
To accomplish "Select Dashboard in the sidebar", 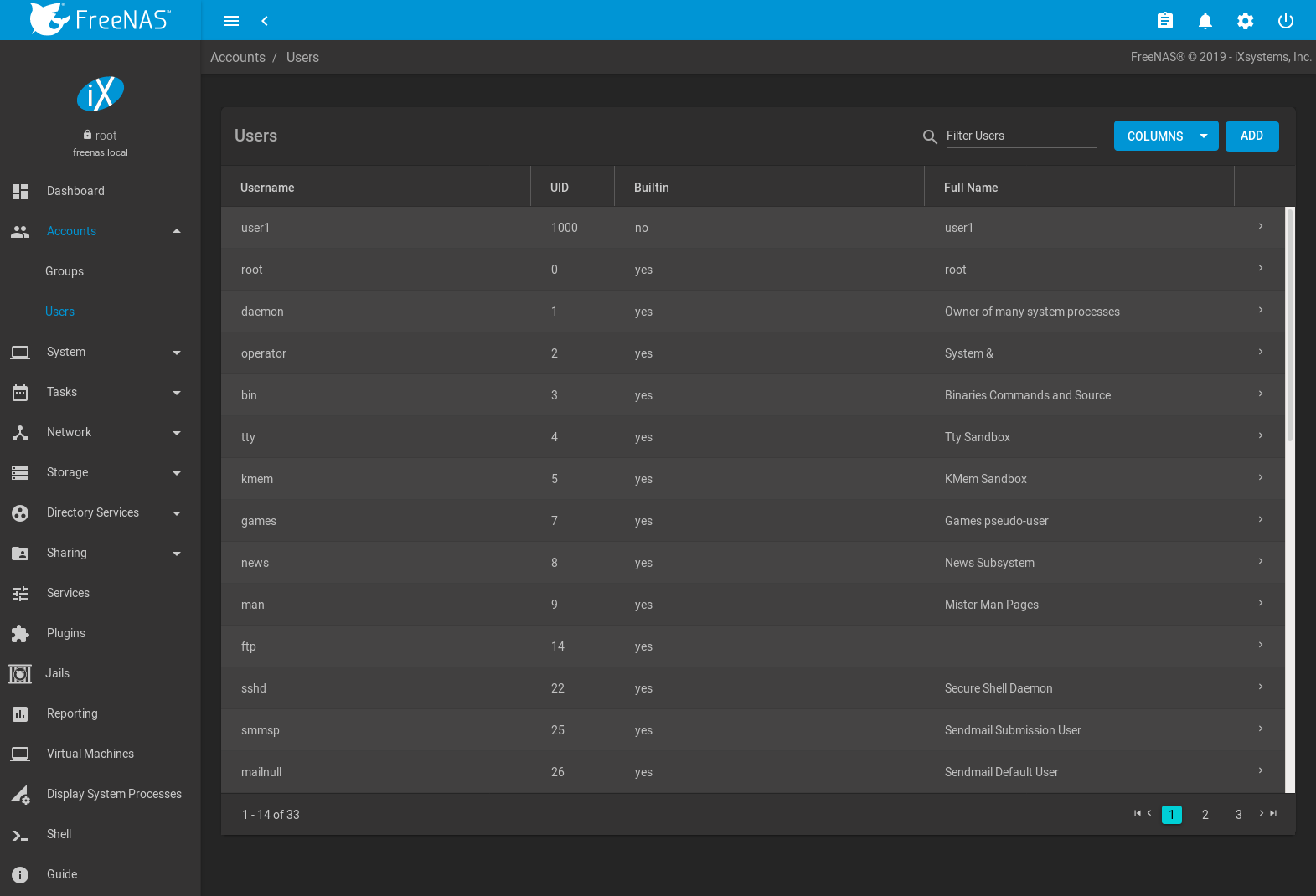I will pos(75,191).
